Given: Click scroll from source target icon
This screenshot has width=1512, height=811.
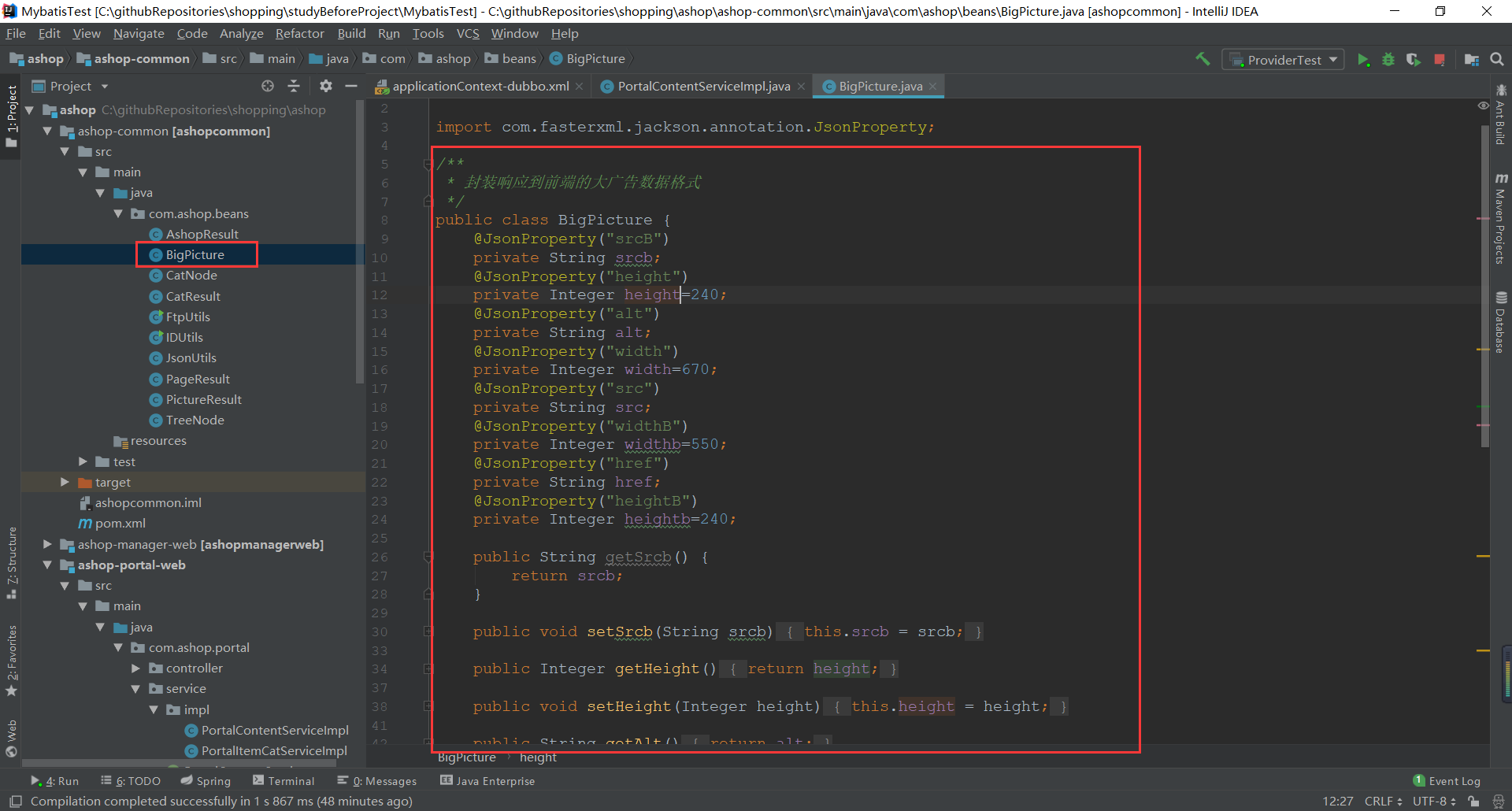Looking at the screenshot, I should click(x=268, y=86).
